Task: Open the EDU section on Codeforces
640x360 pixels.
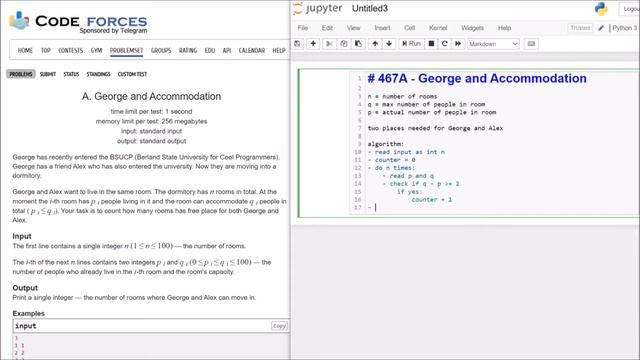Action: tap(210, 50)
